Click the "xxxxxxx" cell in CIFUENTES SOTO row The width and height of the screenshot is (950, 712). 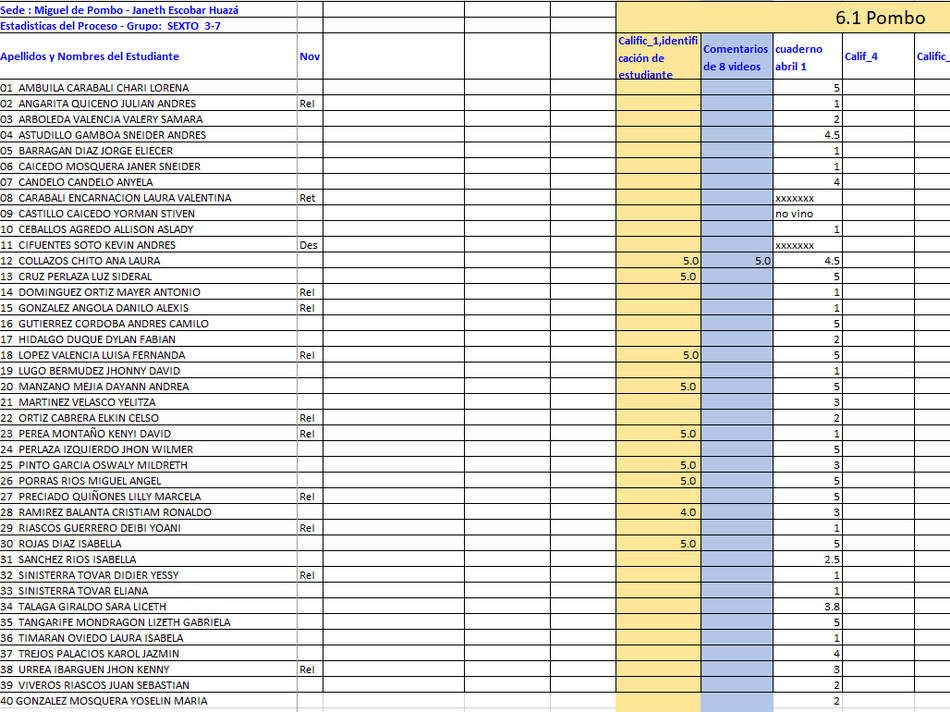coord(795,245)
